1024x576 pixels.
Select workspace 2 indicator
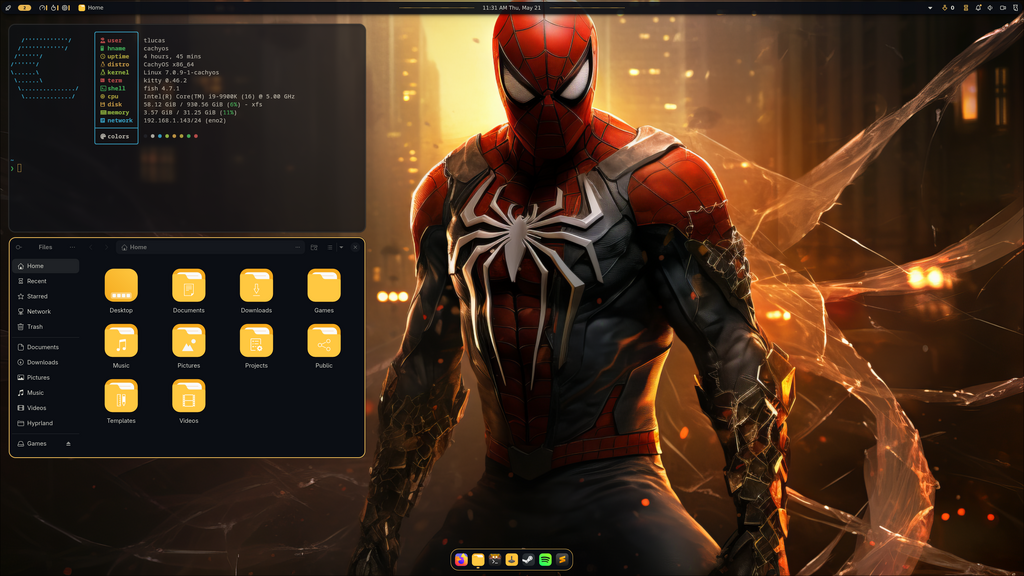pos(25,8)
